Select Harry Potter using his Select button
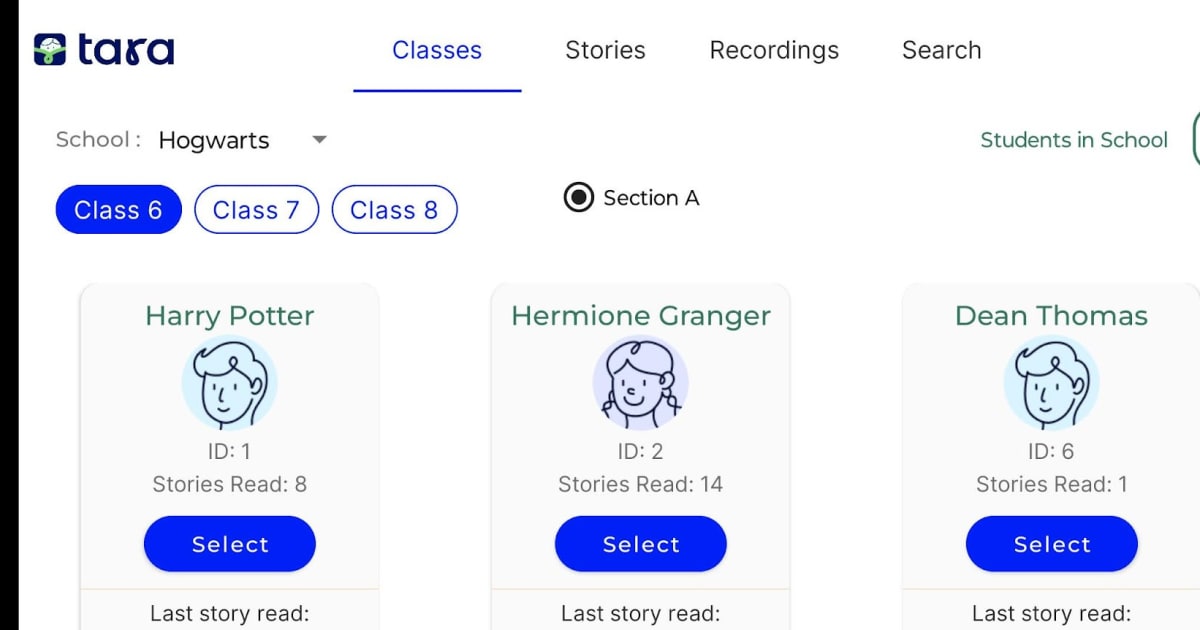Viewport: 1200px width, 630px height. (x=229, y=544)
